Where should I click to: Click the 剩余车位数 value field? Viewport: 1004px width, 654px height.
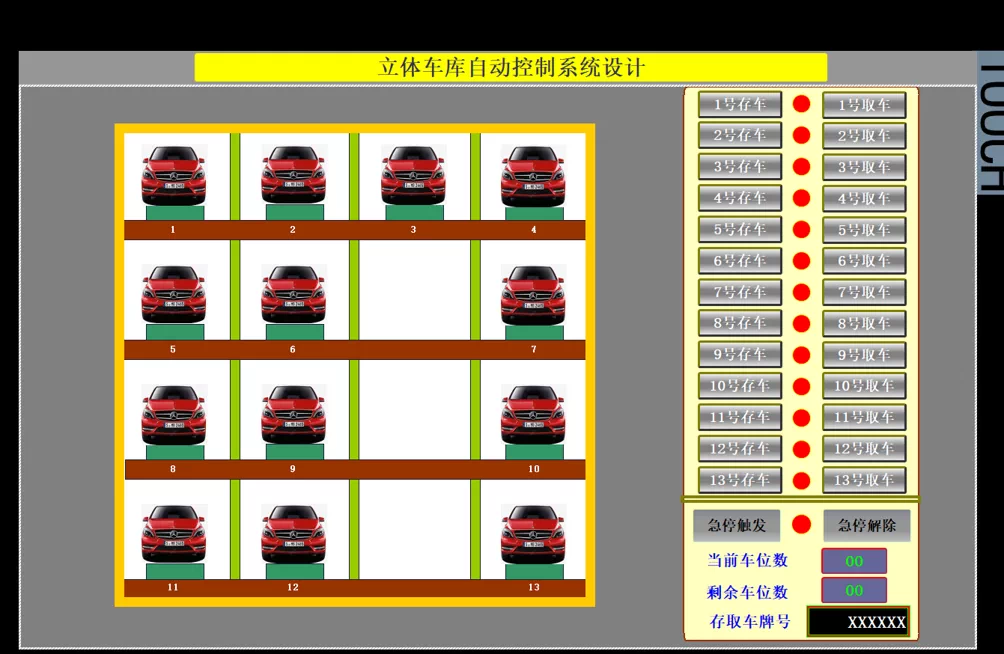click(854, 591)
